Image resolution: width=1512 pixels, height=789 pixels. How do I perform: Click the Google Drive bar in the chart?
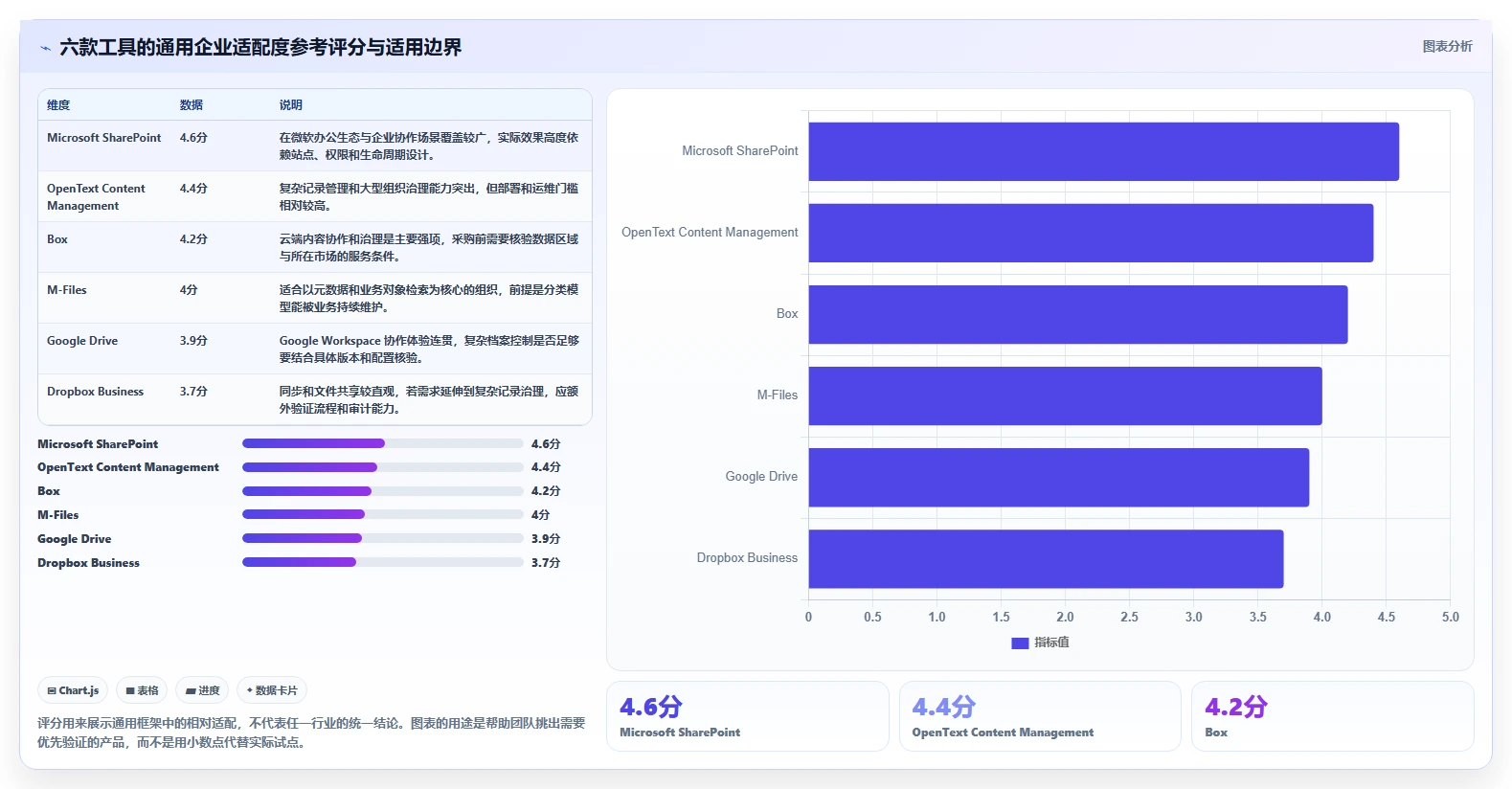(1059, 477)
